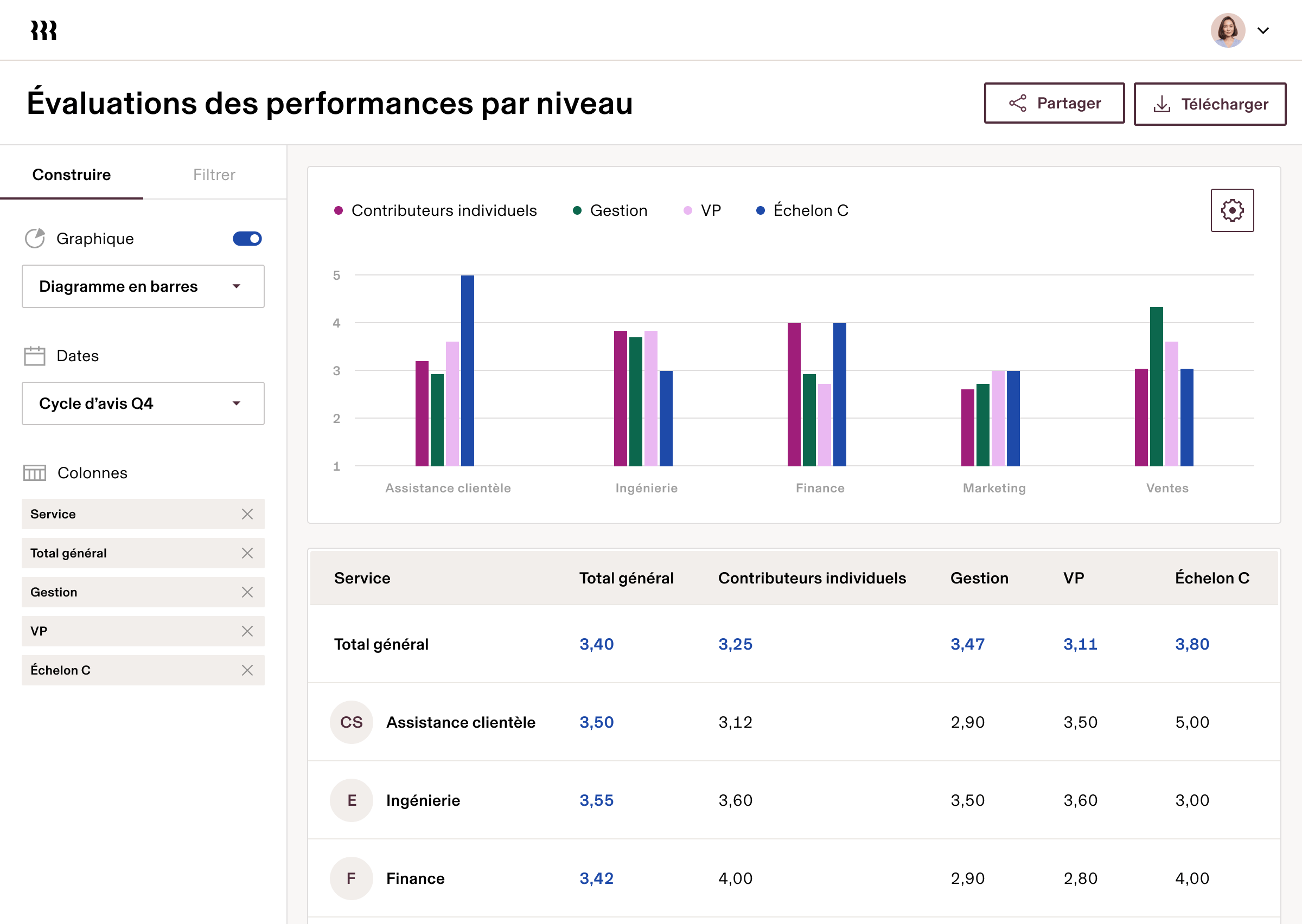Image resolution: width=1302 pixels, height=924 pixels.
Task: Toggle the Gestion series in the legend
Action: 611,210
